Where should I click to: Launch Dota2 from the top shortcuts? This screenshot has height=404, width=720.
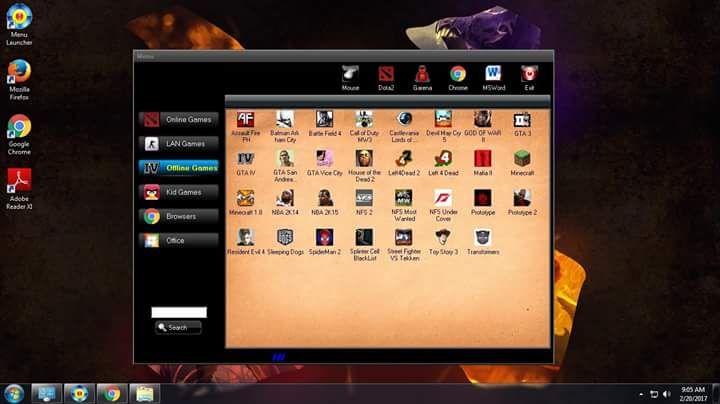(x=386, y=78)
